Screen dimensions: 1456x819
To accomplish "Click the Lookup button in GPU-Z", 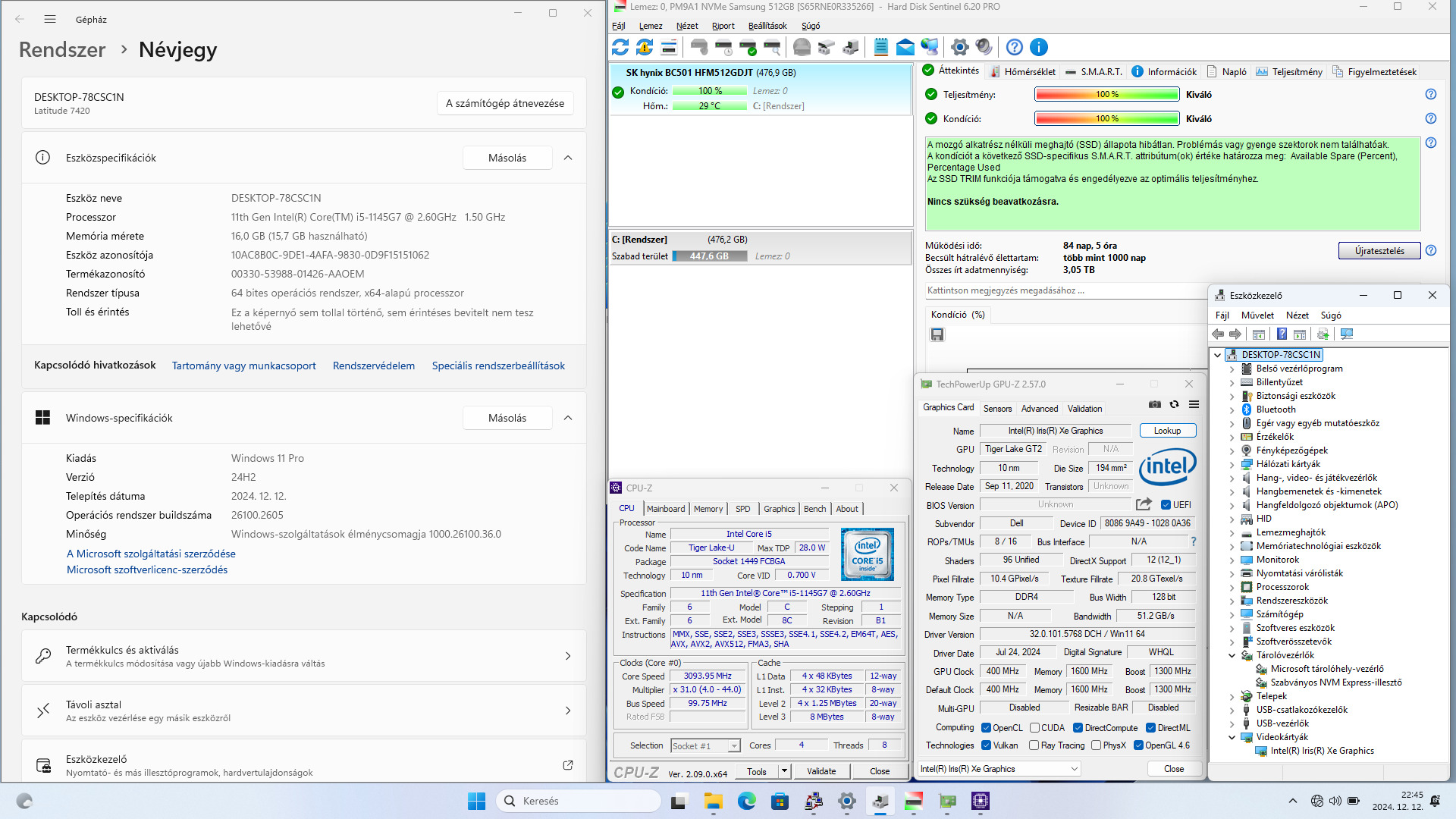I will pos(1167,431).
